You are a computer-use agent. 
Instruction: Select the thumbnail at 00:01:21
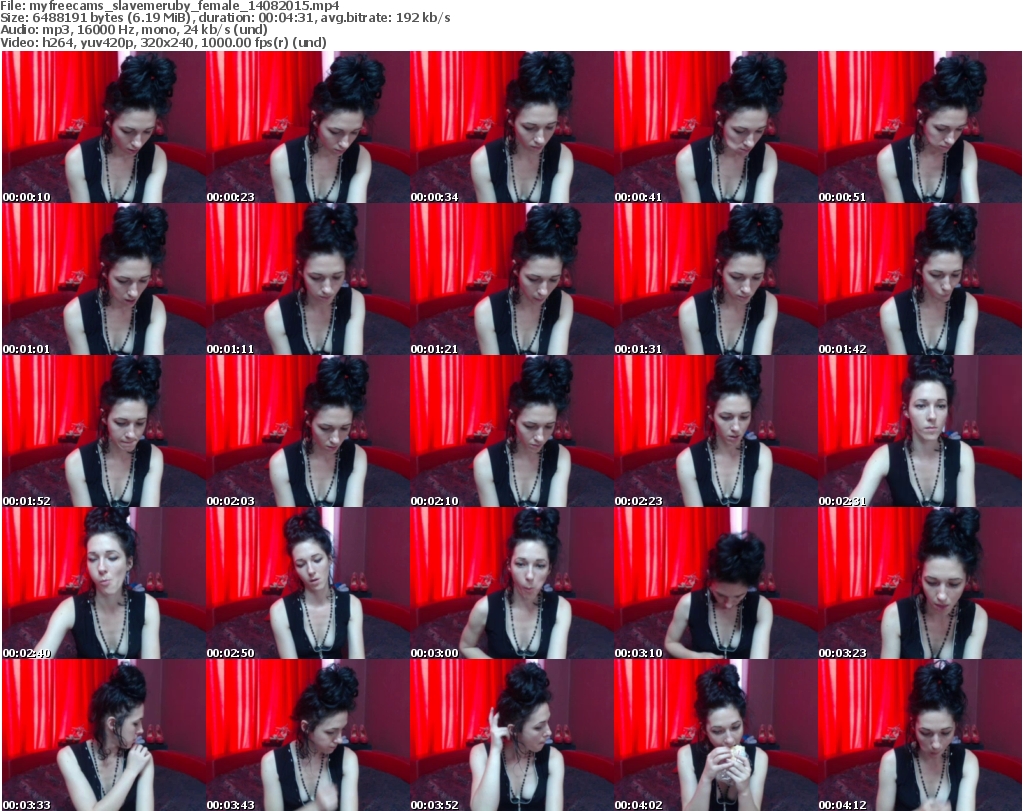point(512,279)
